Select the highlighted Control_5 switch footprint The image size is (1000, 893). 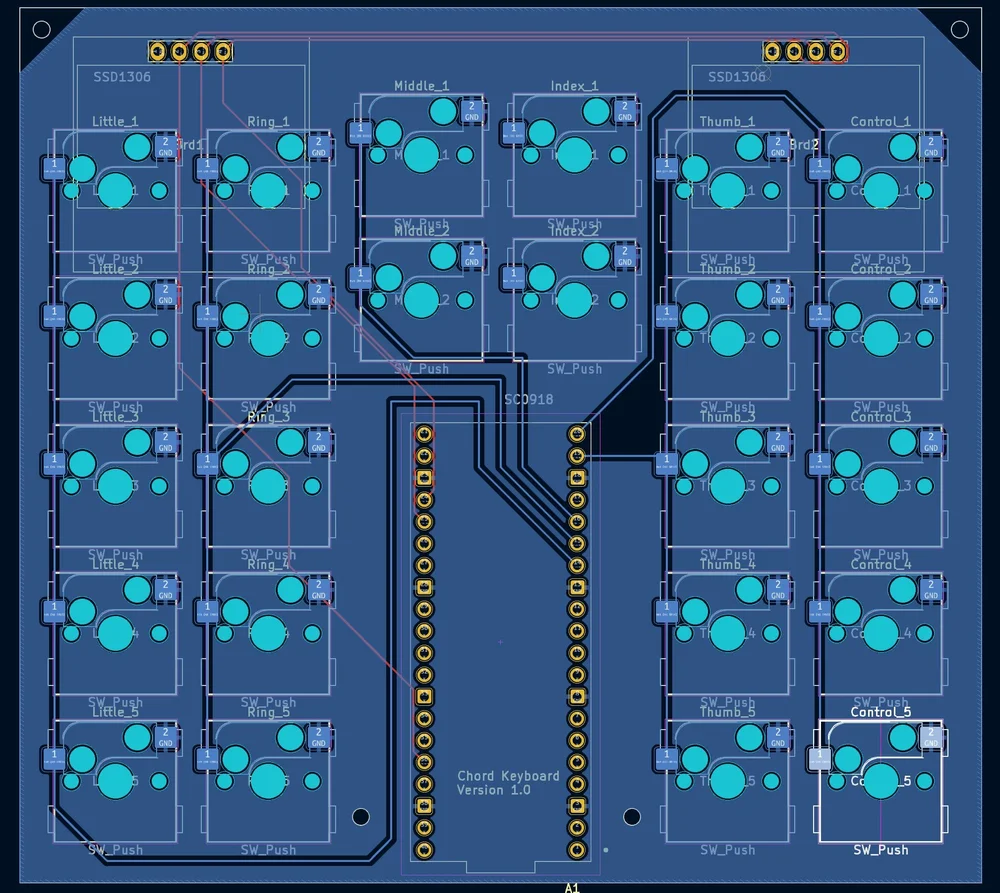tap(880, 780)
